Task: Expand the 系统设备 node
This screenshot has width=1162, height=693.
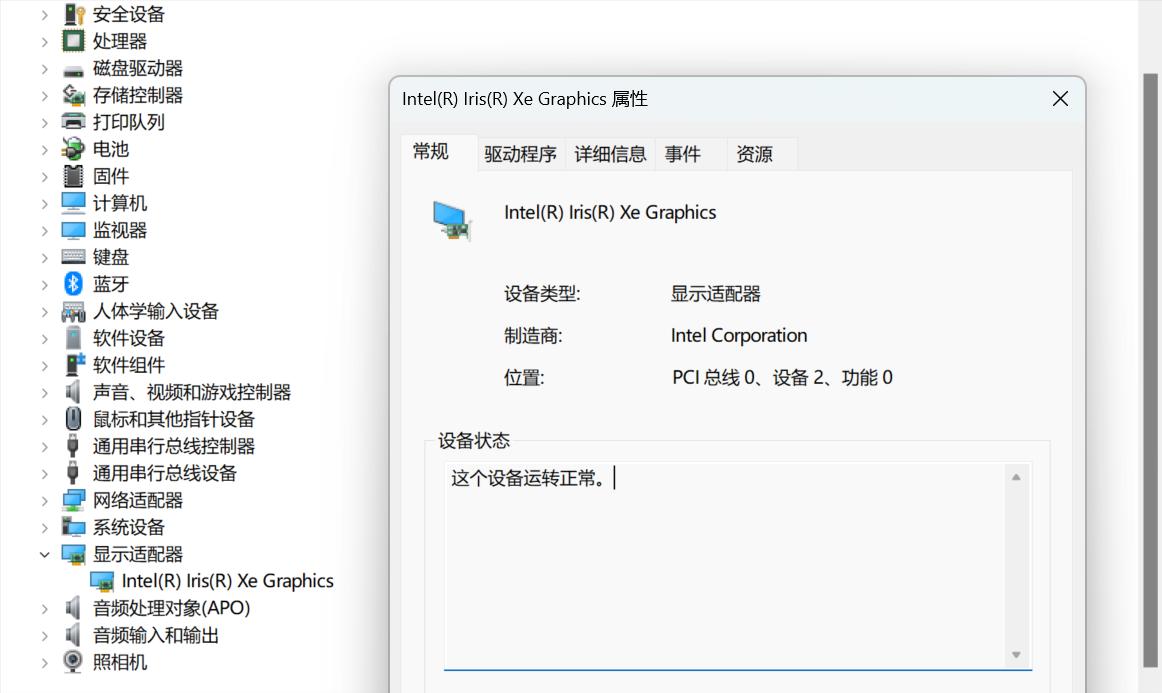Action: (x=44, y=528)
